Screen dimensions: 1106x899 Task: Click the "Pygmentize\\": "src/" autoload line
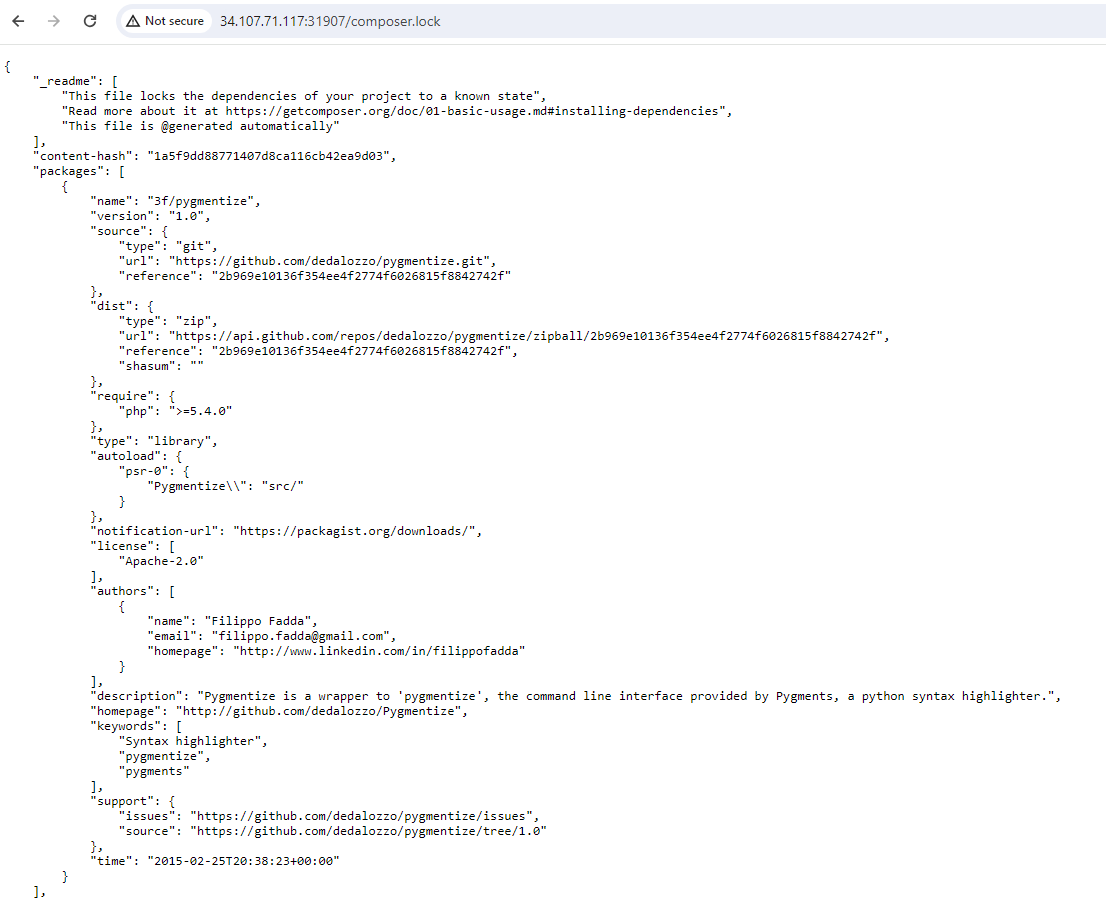[x=225, y=486]
